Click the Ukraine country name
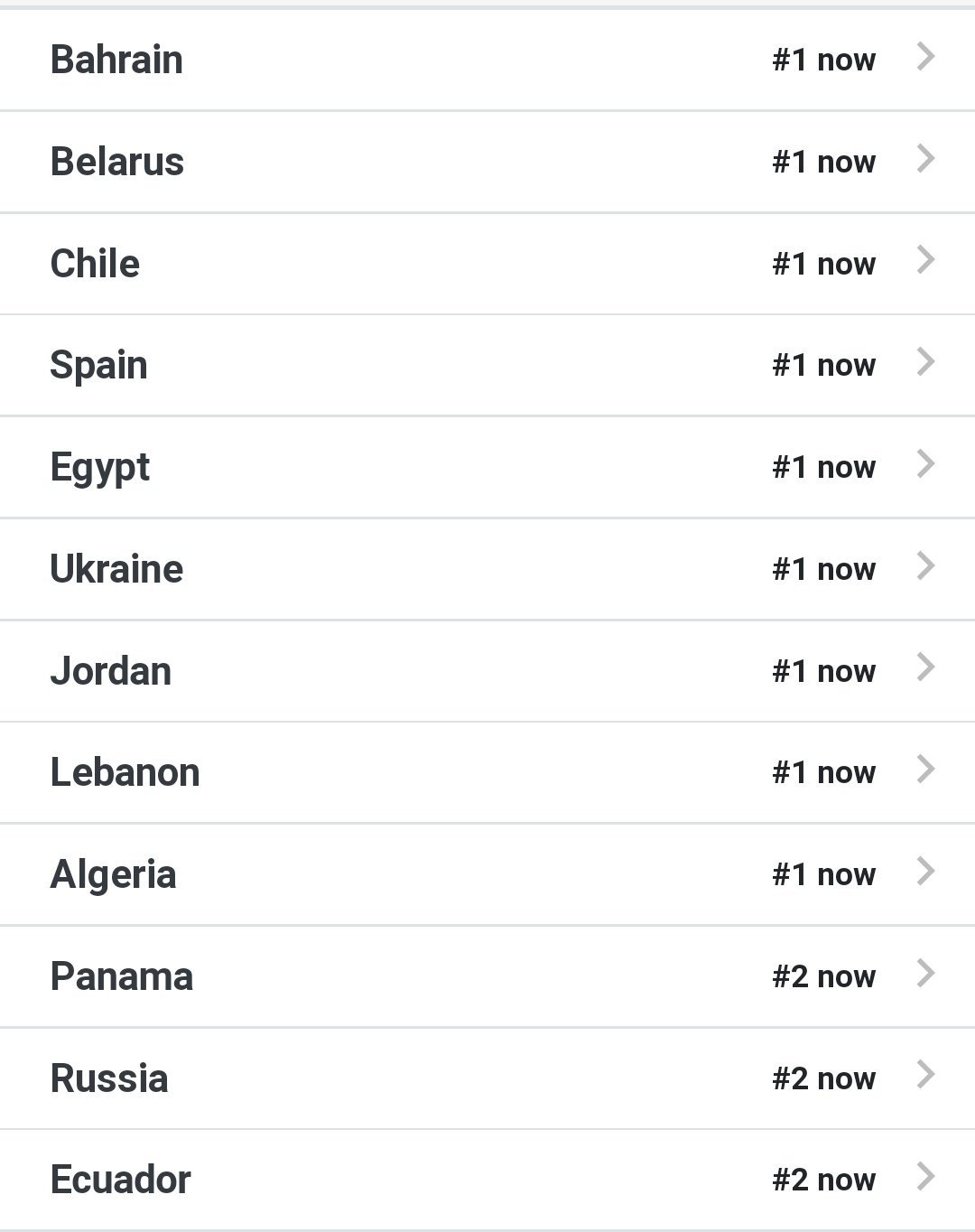The image size is (975, 1232). tap(116, 569)
